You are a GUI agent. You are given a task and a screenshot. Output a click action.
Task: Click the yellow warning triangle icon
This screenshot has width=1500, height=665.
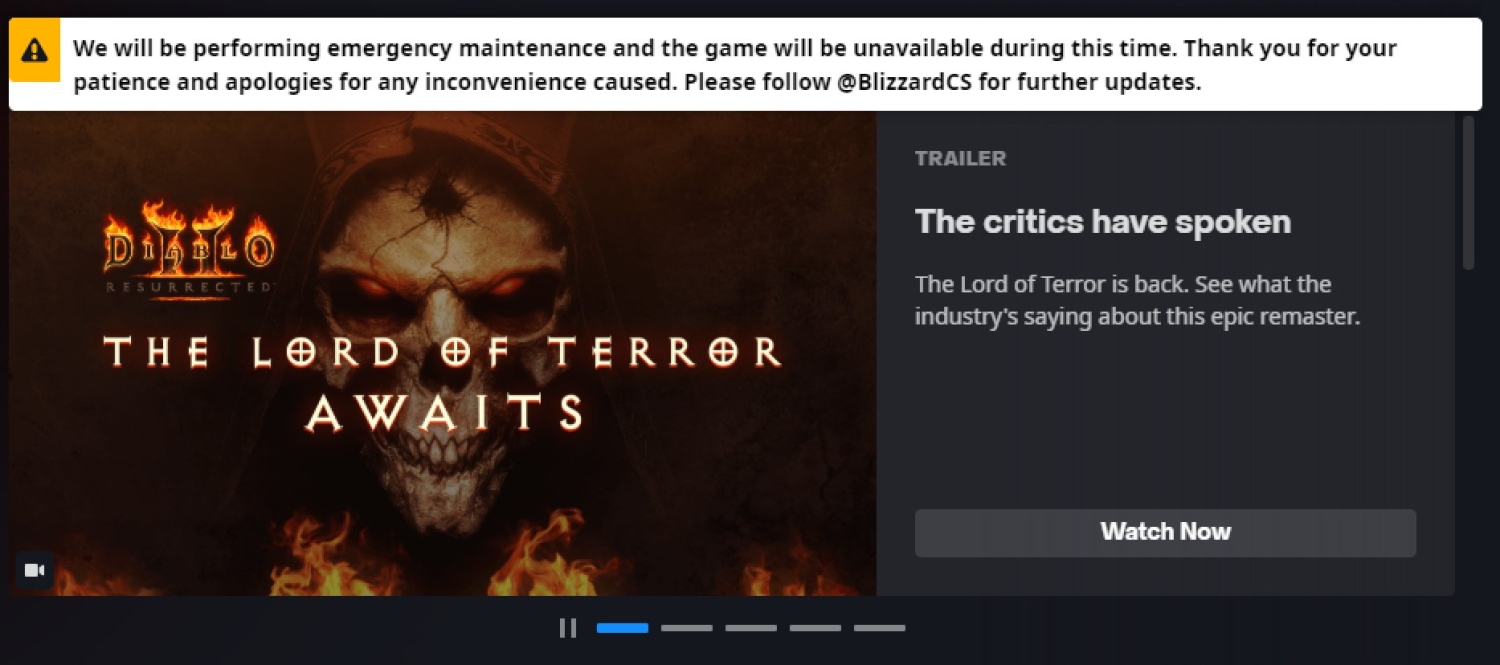click(x=35, y=50)
